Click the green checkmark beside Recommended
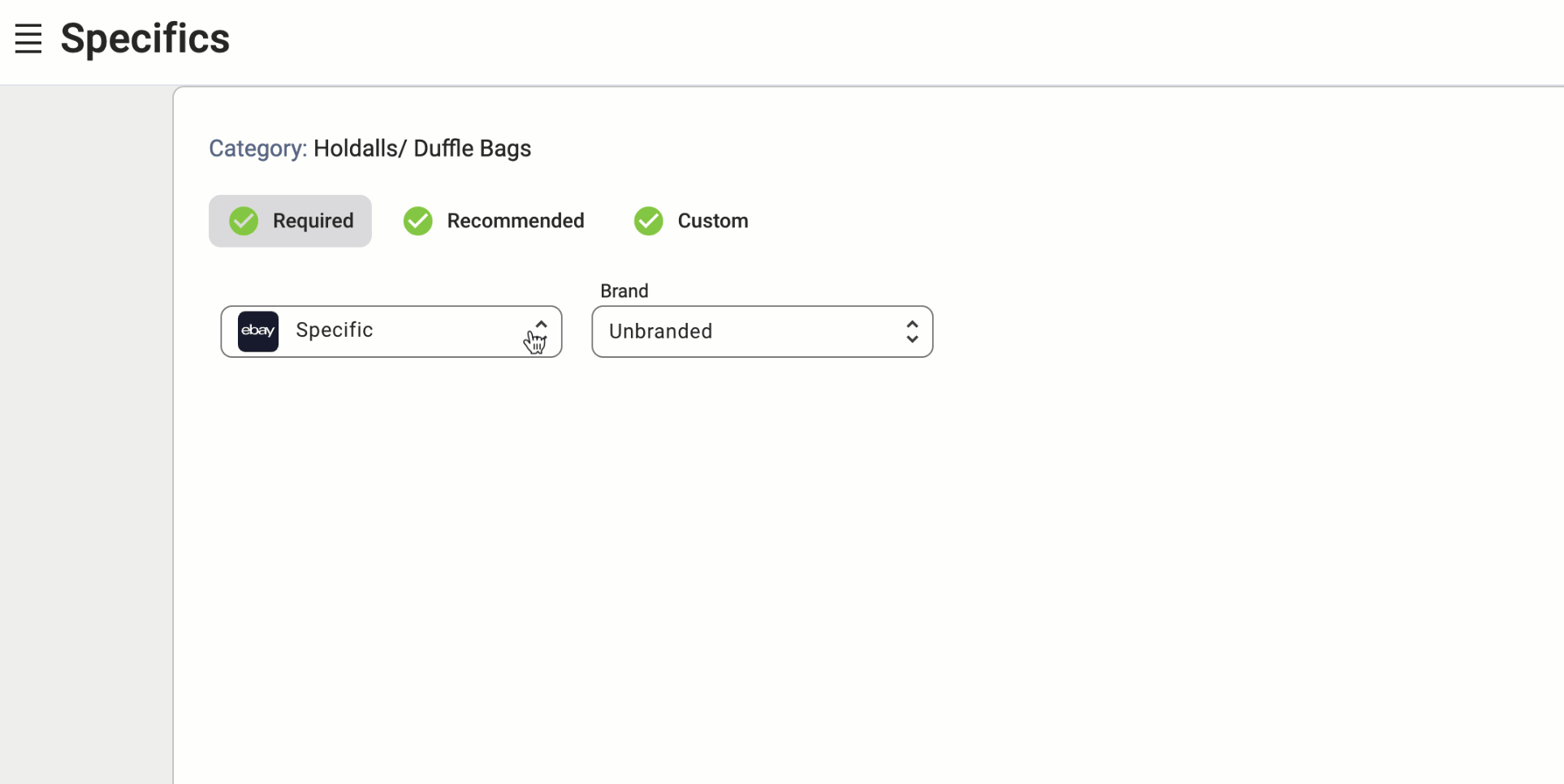Screen dimensions: 1564x784 [x=418, y=221]
